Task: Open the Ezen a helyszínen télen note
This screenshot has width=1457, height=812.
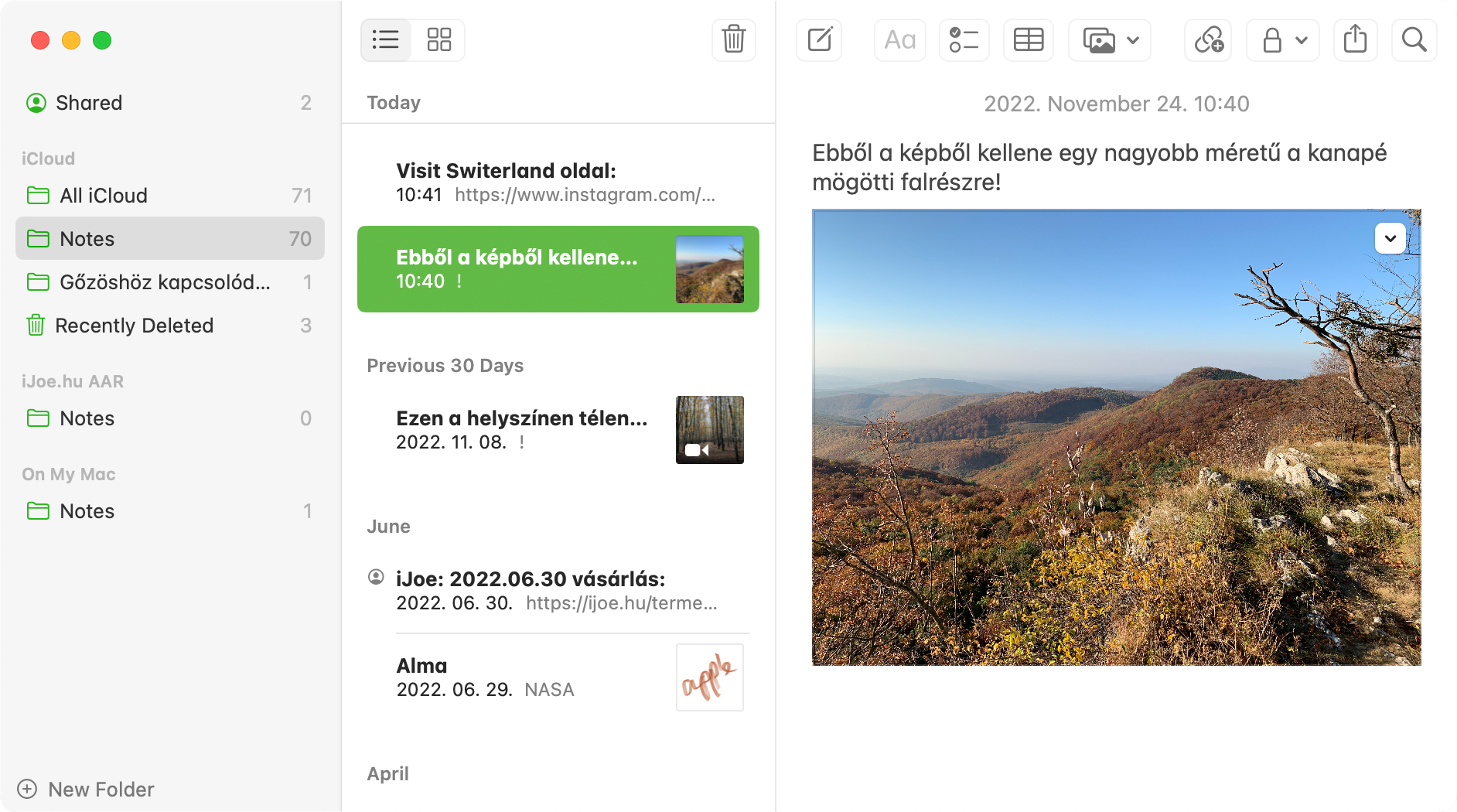Action: 558,430
